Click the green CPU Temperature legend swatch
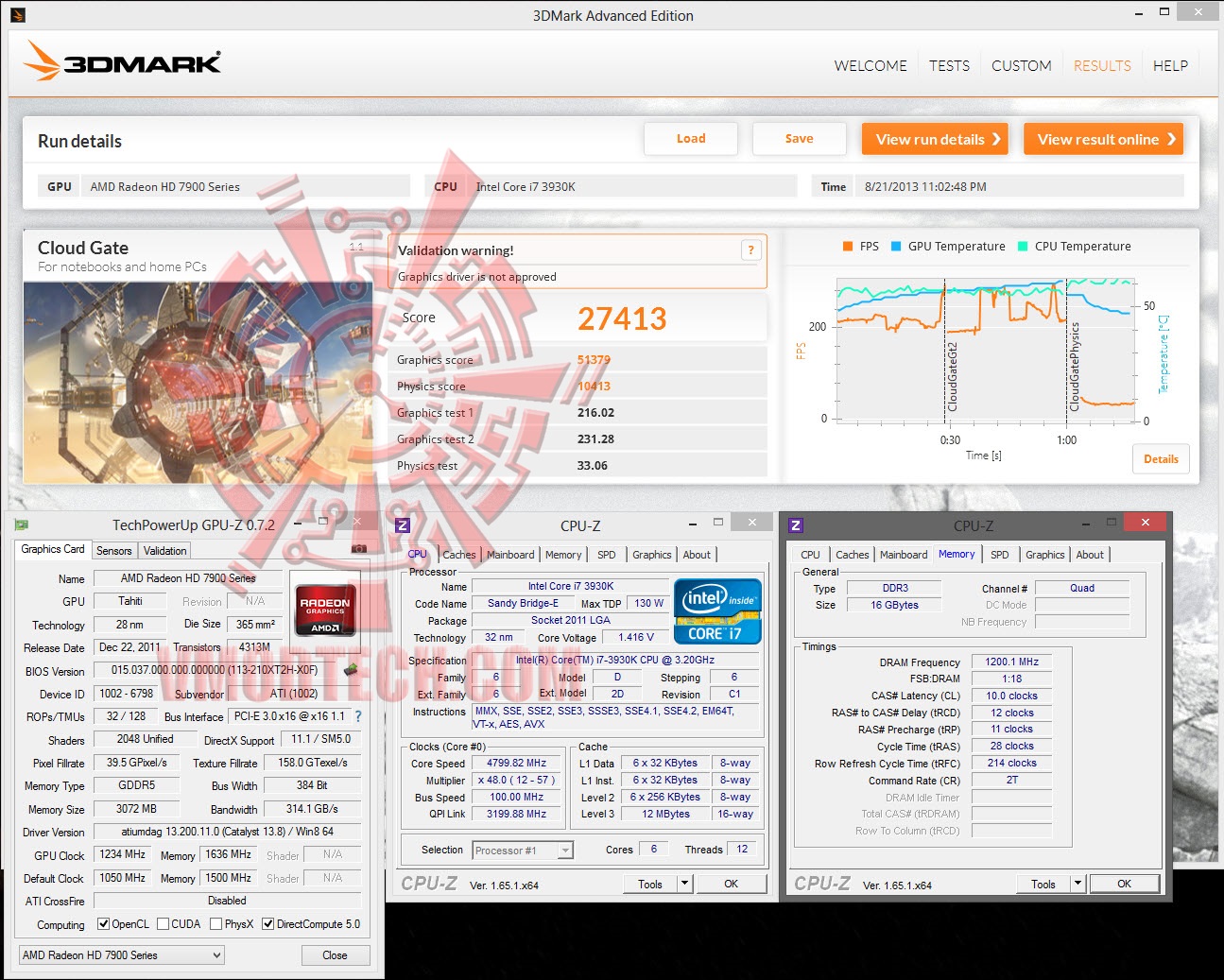This screenshot has height=980, width=1224. [1023, 247]
